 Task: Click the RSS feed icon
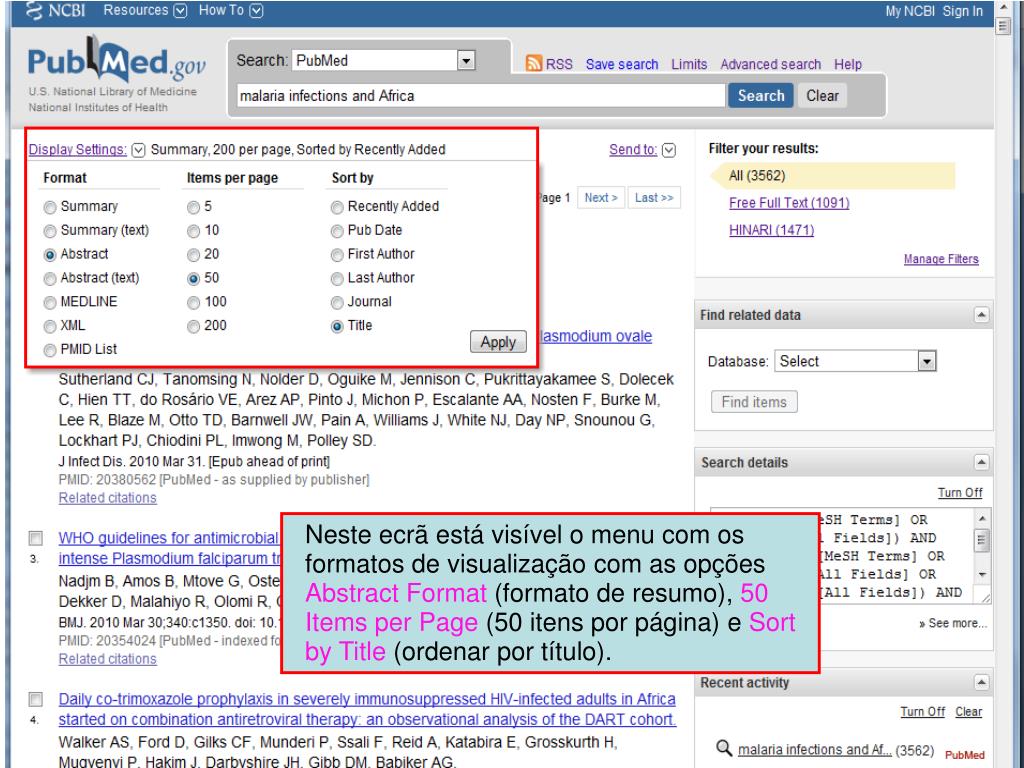tap(534, 63)
